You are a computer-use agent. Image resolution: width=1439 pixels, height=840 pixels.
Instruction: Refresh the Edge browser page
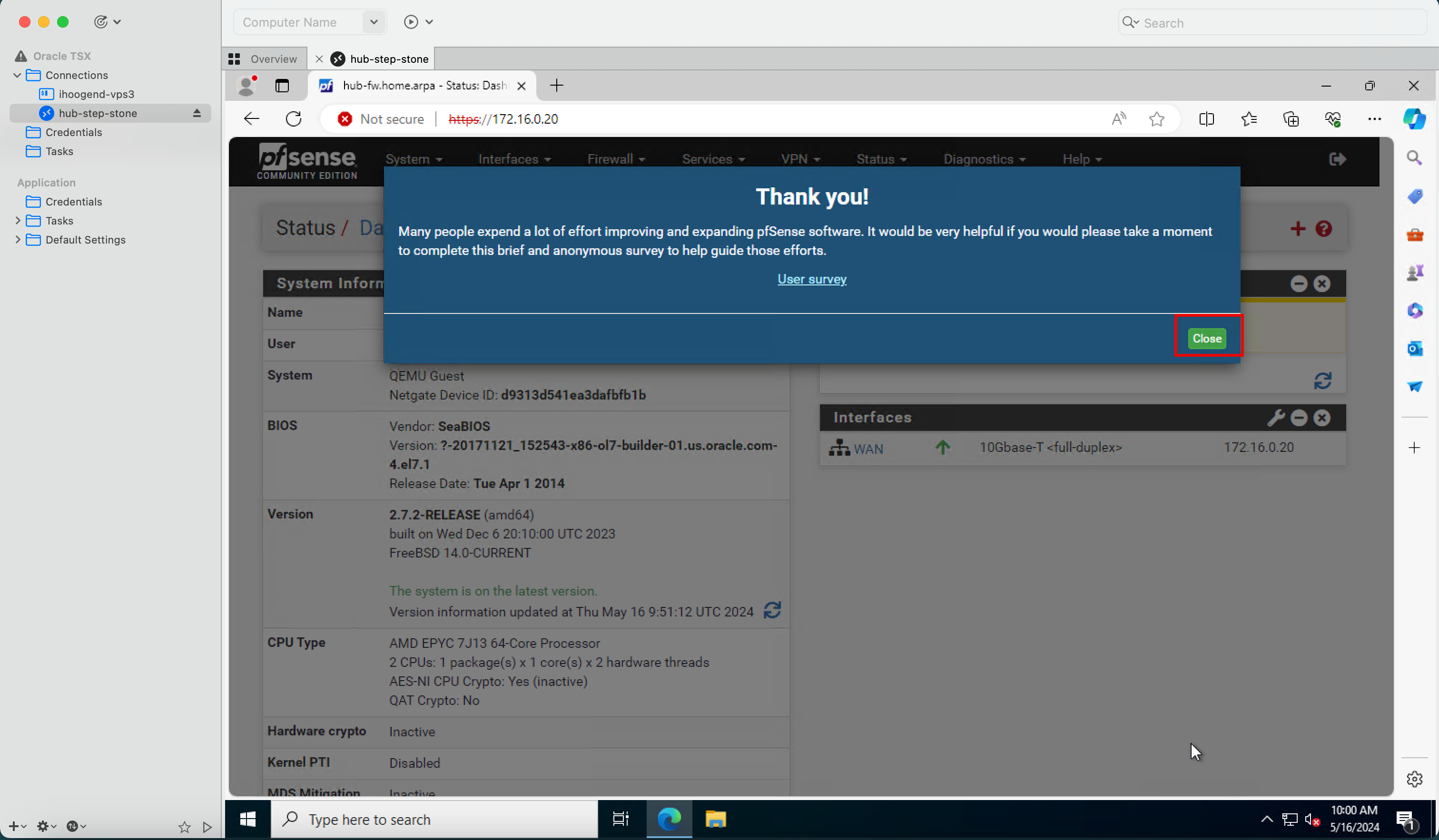294,119
